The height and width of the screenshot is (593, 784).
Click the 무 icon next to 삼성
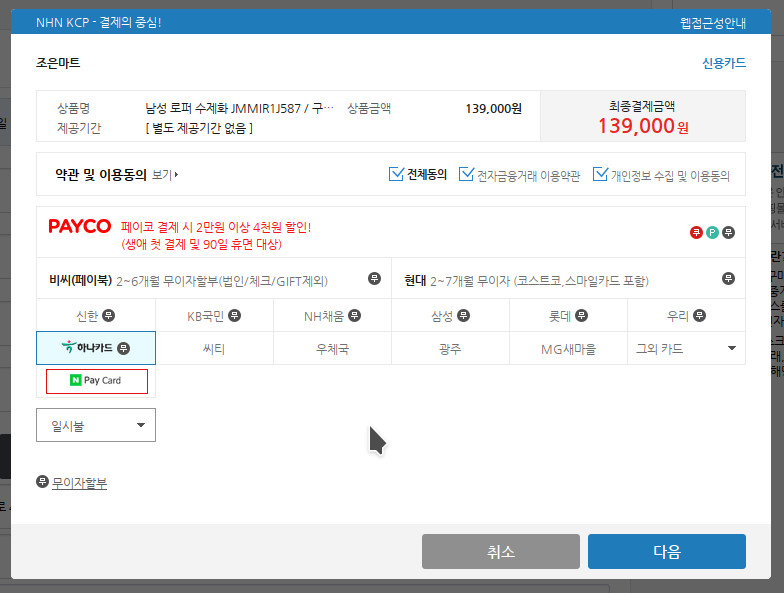pyautogui.click(x=464, y=316)
